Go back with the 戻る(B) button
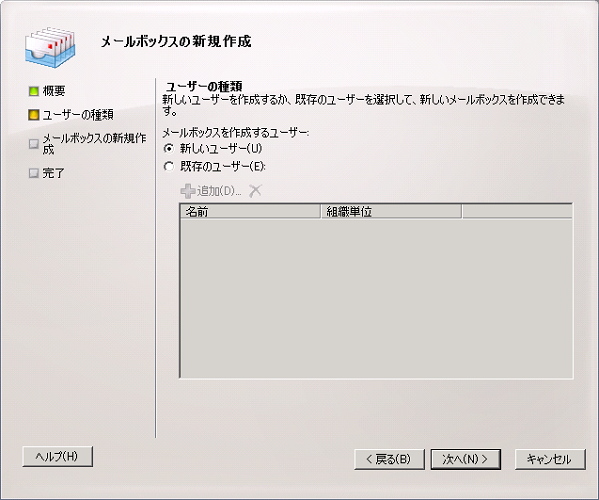This screenshot has width=599, height=500. 389,459
